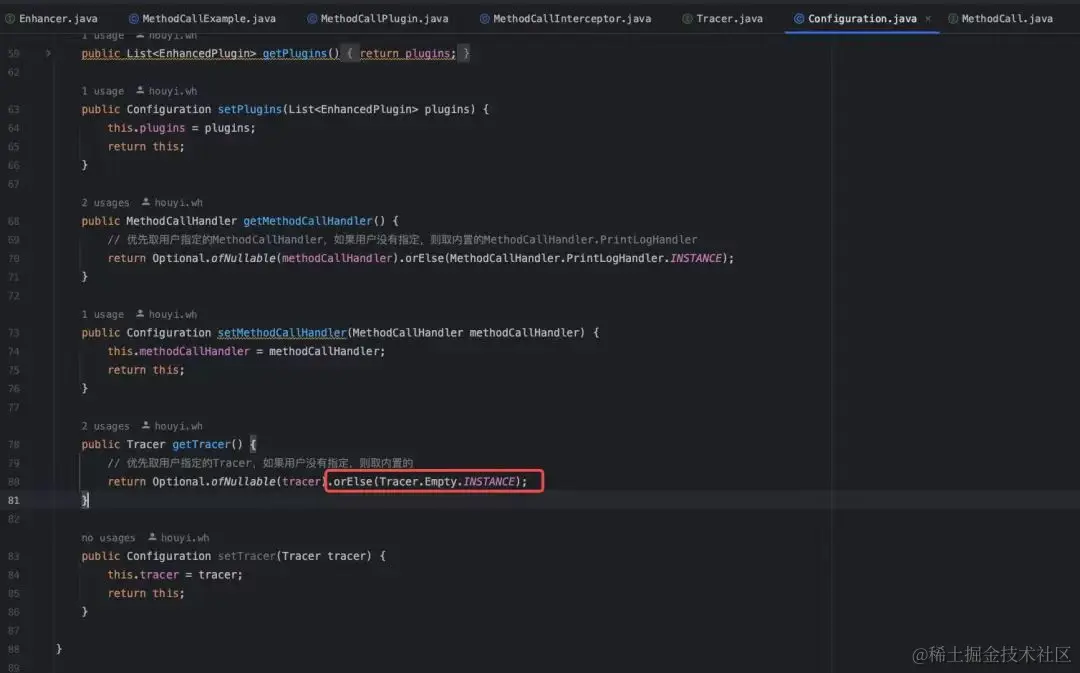Click underlined setMethodCallHandler method name

point(282,332)
